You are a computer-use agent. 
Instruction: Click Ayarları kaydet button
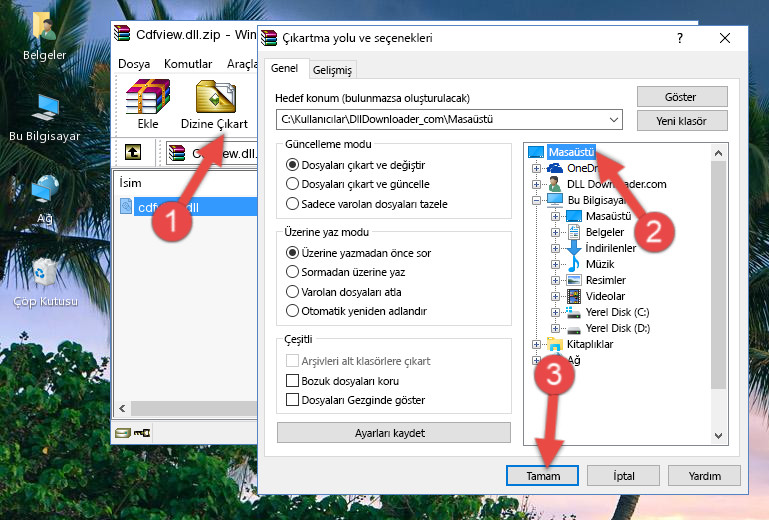[x=394, y=433]
